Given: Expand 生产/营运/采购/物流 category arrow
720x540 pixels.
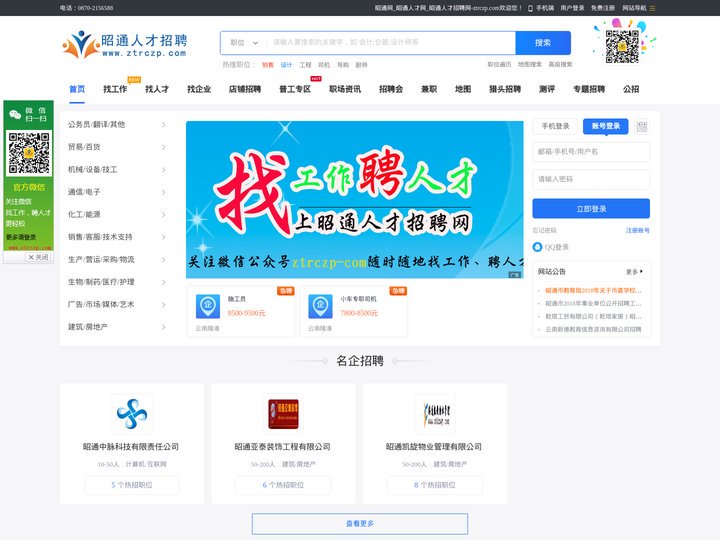Looking at the screenshot, I should pos(163,259).
